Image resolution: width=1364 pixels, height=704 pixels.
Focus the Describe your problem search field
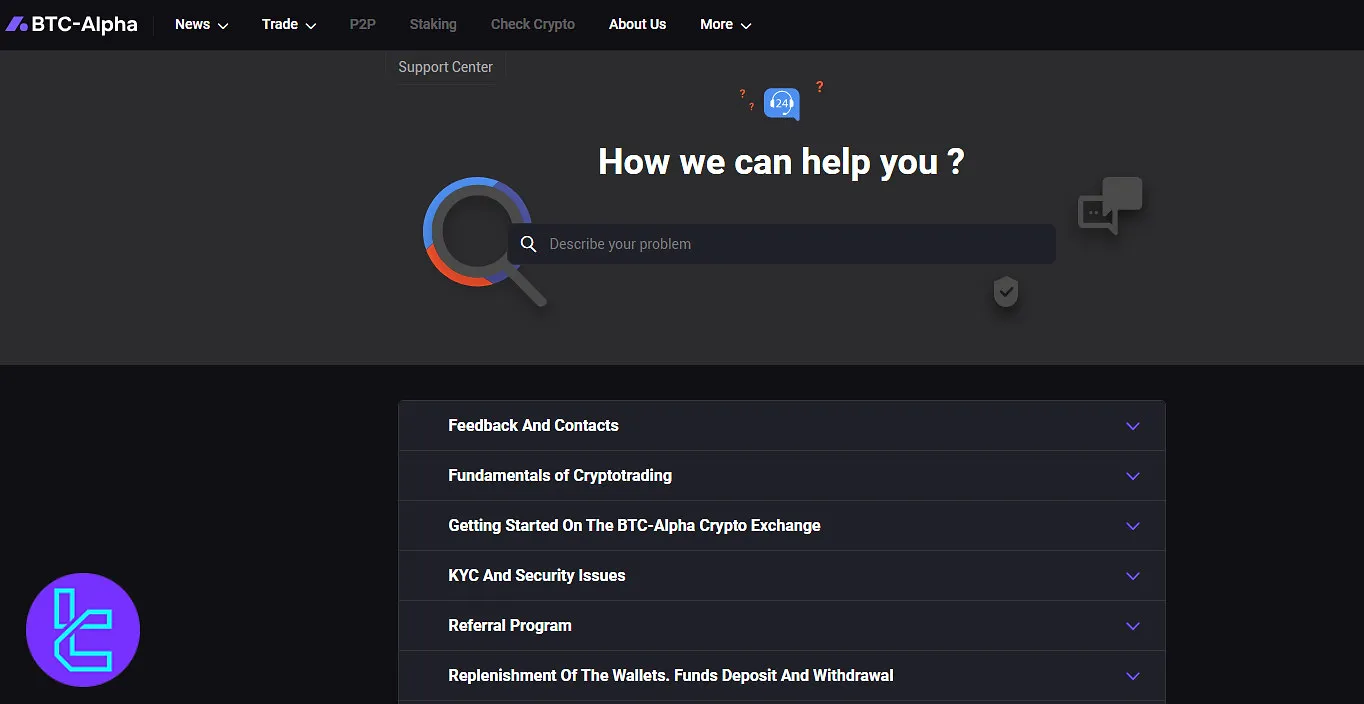(x=790, y=244)
